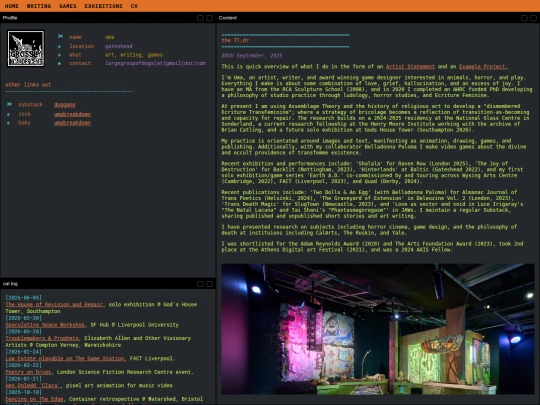This screenshot has width=540, height=405.
Task: Click the call log panel title
Action: tap(10, 284)
